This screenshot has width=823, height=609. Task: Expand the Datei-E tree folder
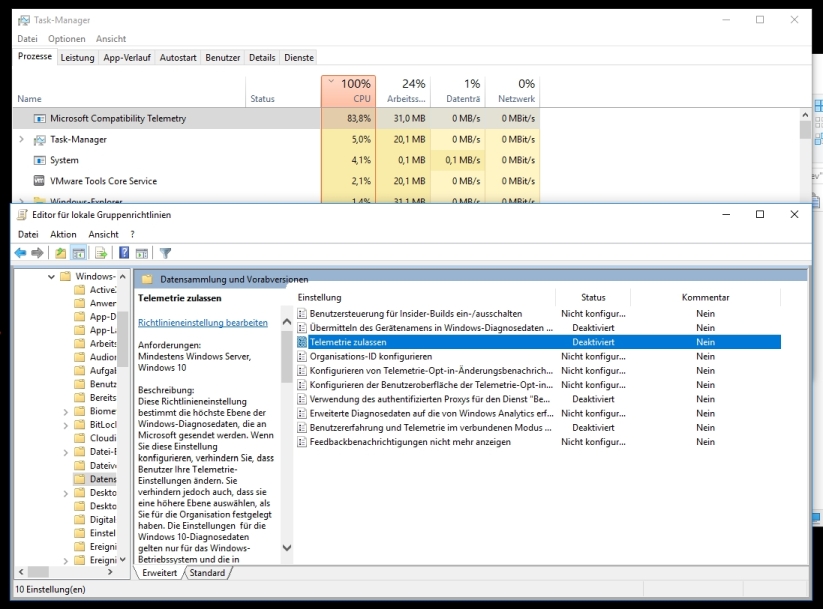click(x=66, y=452)
